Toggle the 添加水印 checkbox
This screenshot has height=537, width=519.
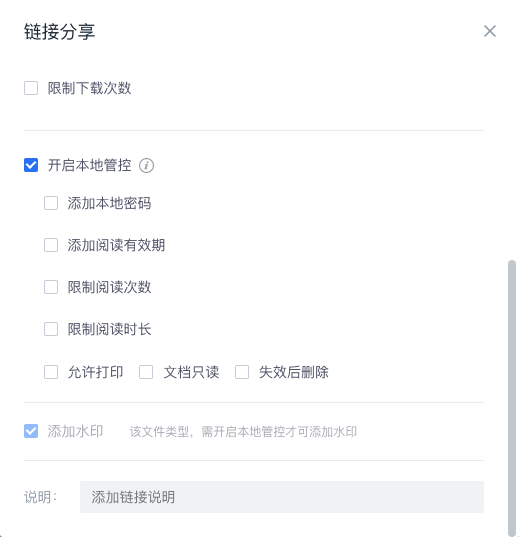click(31, 431)
